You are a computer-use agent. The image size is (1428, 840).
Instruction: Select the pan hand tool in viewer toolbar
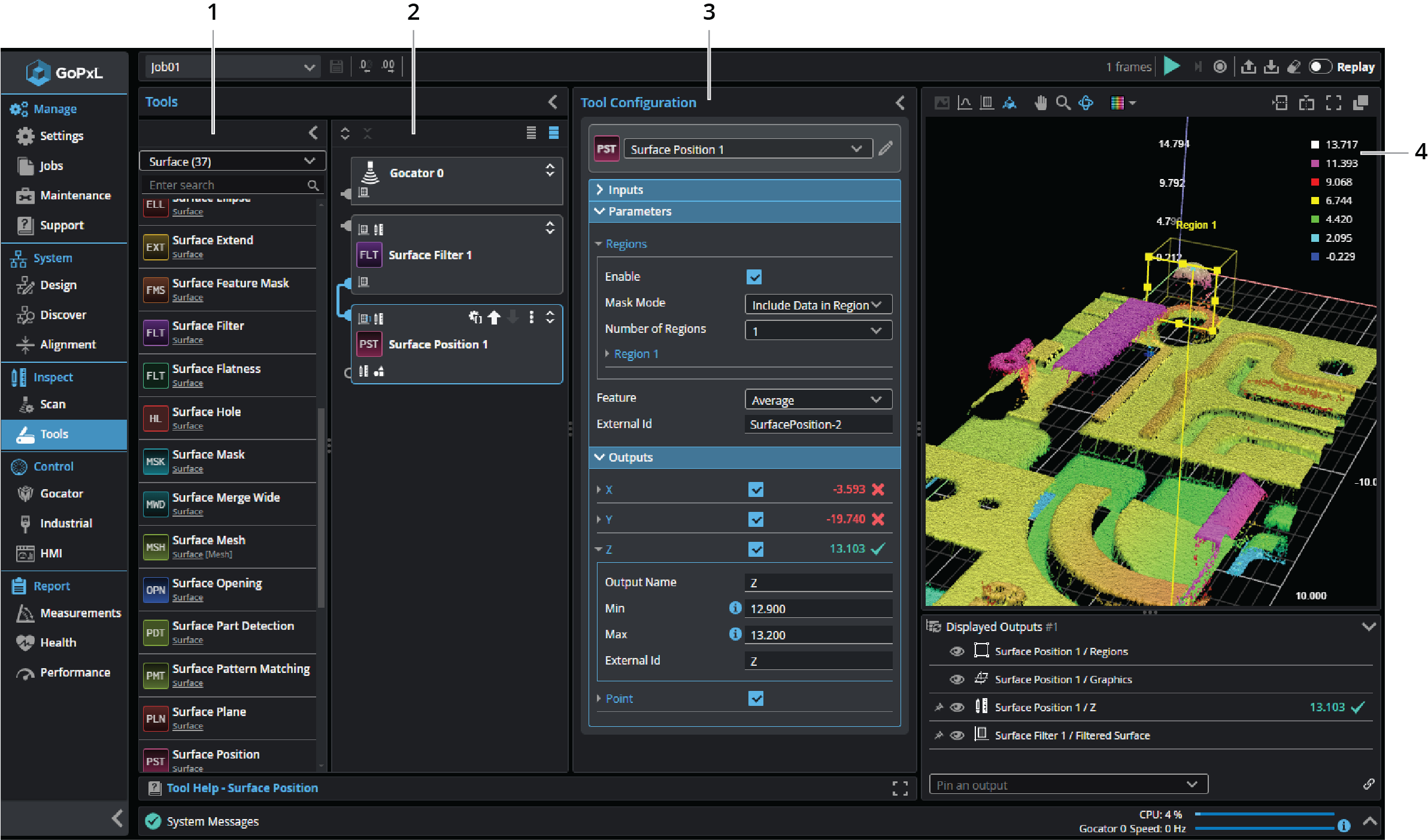click(x=1041, y=103)
